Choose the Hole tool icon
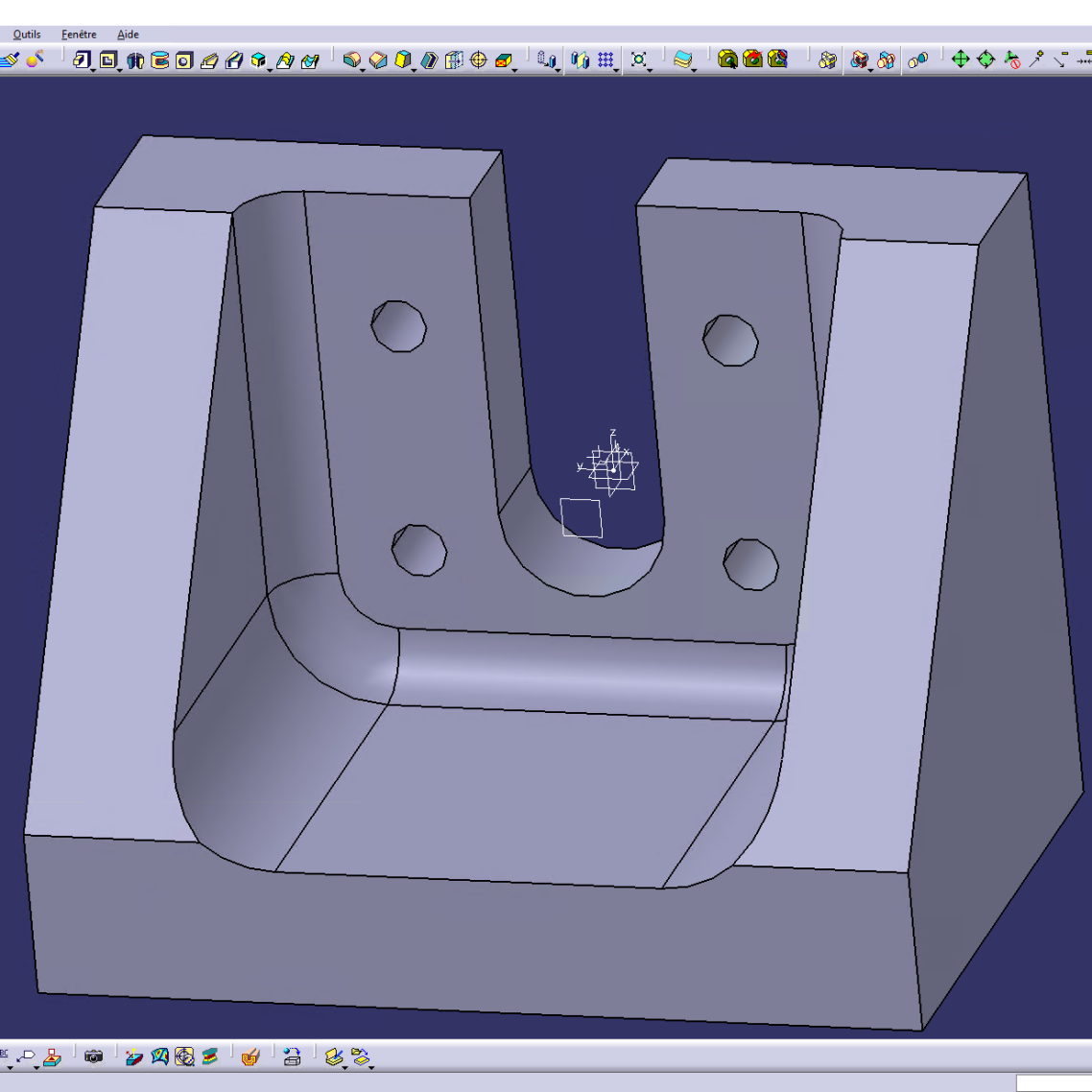This screenshot has width=1092, height=1092. pos(184,60)
